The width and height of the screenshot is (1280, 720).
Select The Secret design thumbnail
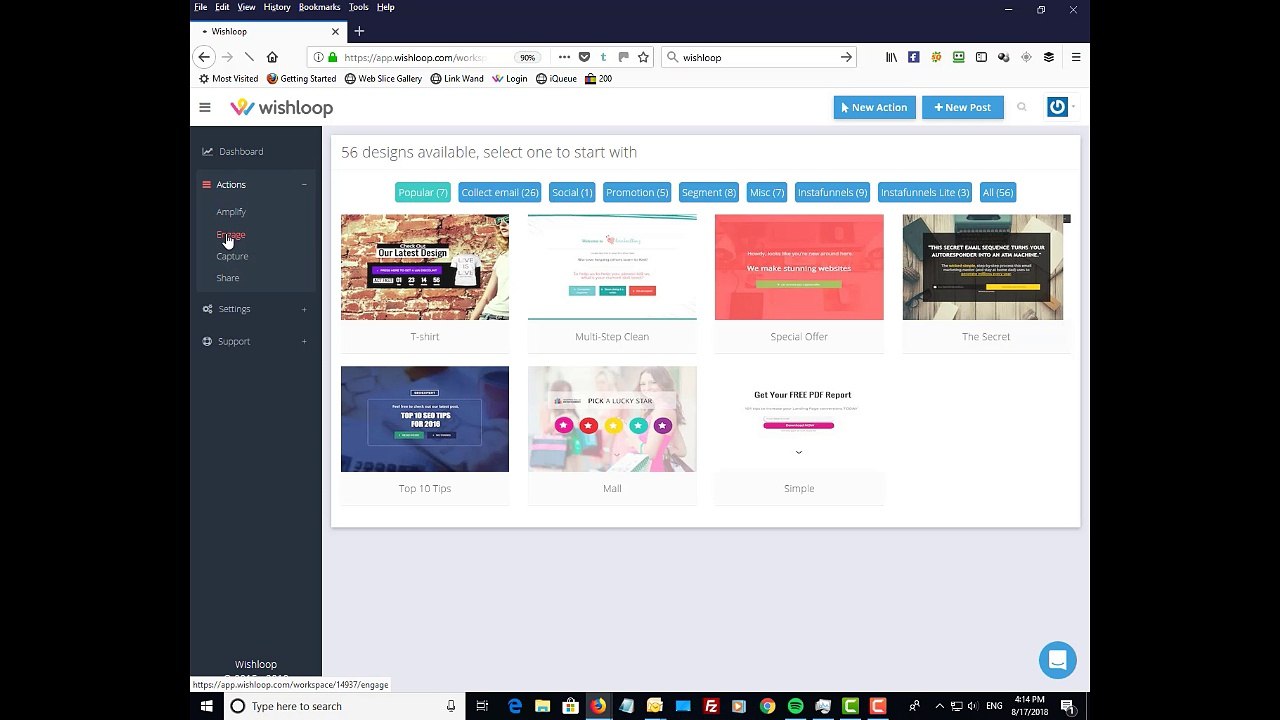tap(986, 267)
